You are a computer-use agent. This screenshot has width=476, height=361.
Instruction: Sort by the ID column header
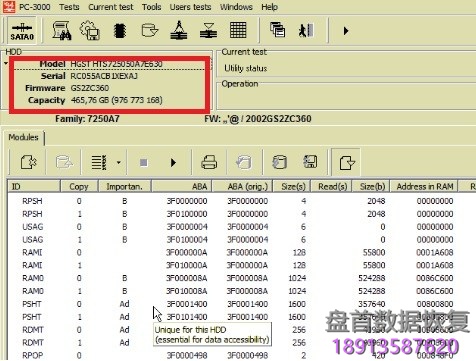pos(34,186)
